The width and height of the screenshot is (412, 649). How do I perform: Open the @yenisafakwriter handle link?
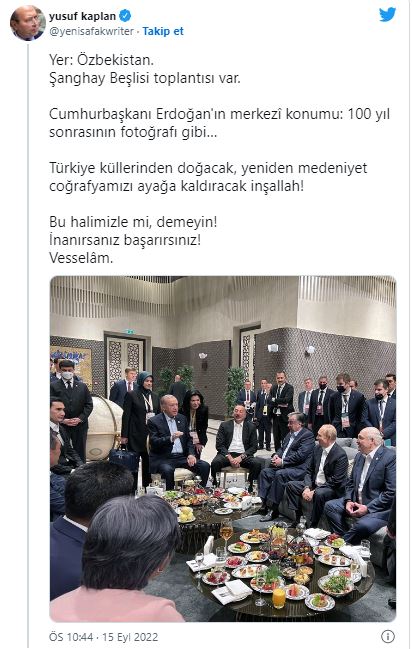point(91,31)
